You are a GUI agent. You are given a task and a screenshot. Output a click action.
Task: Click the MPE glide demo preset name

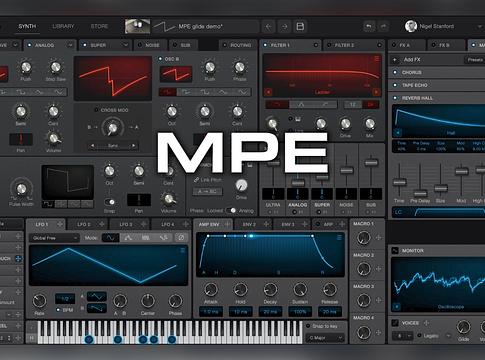pyautogui.click(x=200, y=26)
